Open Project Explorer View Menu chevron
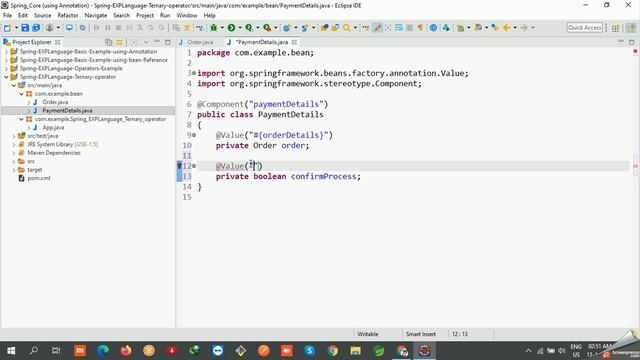 click(x=146, y=42)
